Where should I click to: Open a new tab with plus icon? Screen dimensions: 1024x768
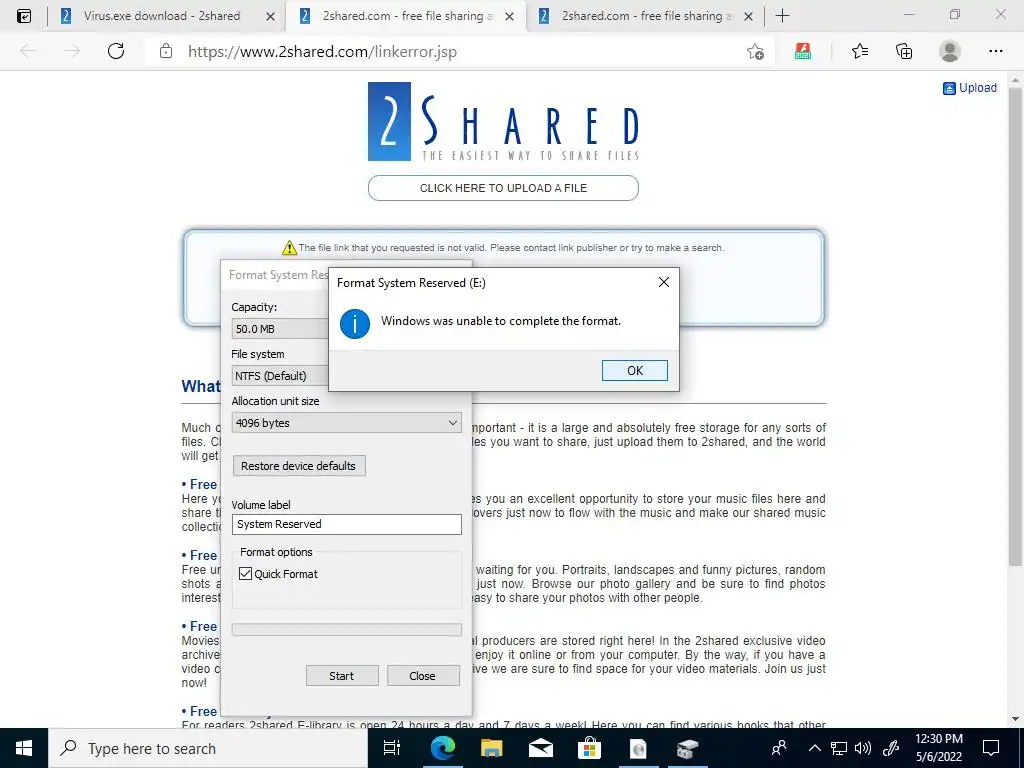point(782,16)
